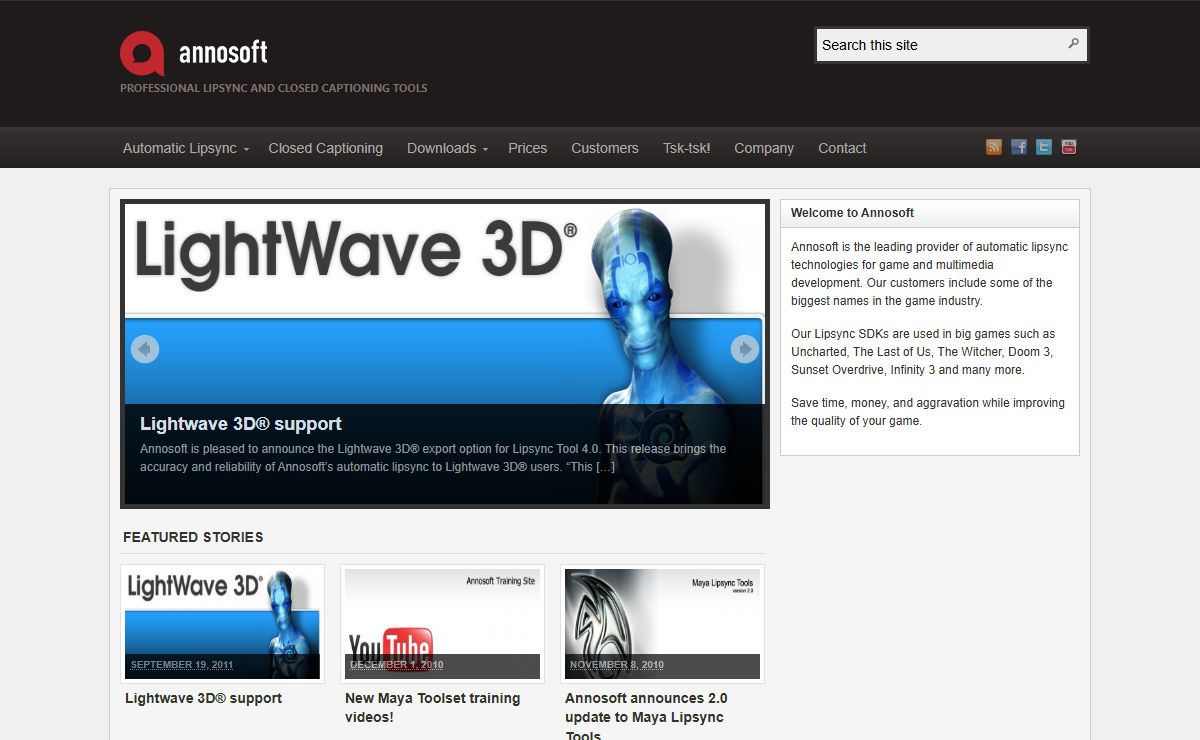
Task: Open the YouTube social icon
Action: pyautogui.click(x=1069, y=147)
